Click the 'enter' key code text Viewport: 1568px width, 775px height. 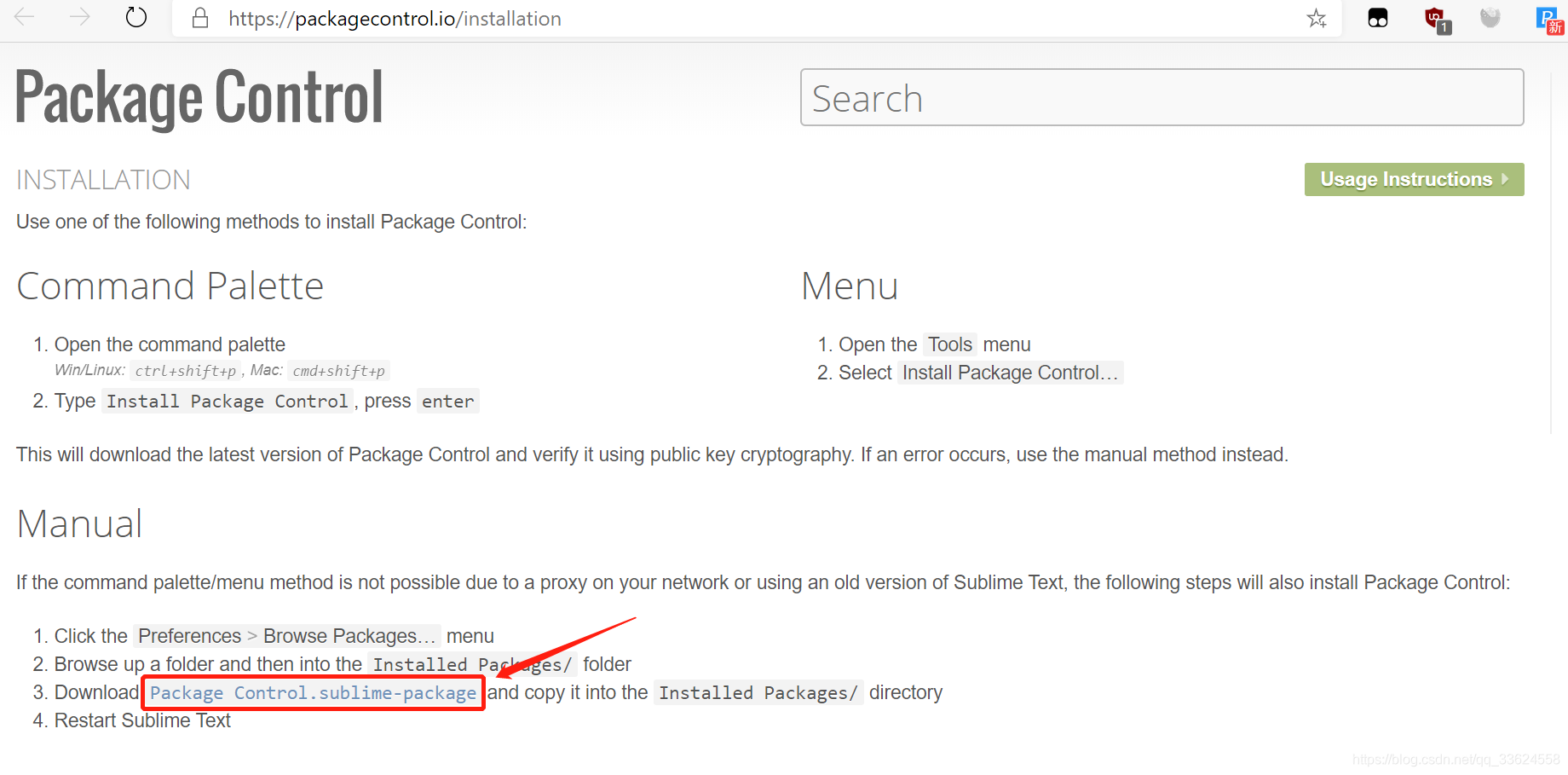(447, 401)
